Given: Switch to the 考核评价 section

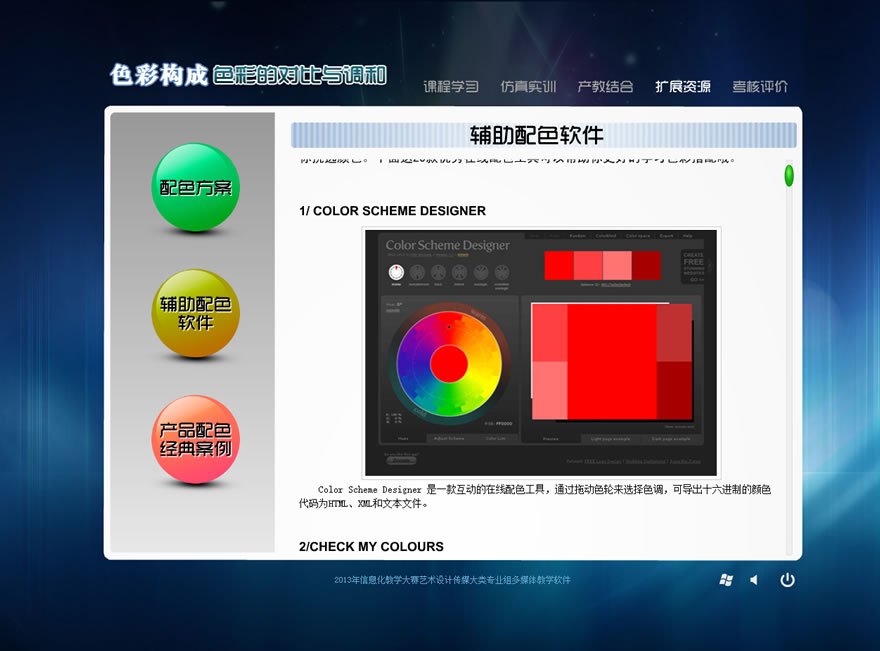Looking at the screenshot, I should click(x=760, y=86).
